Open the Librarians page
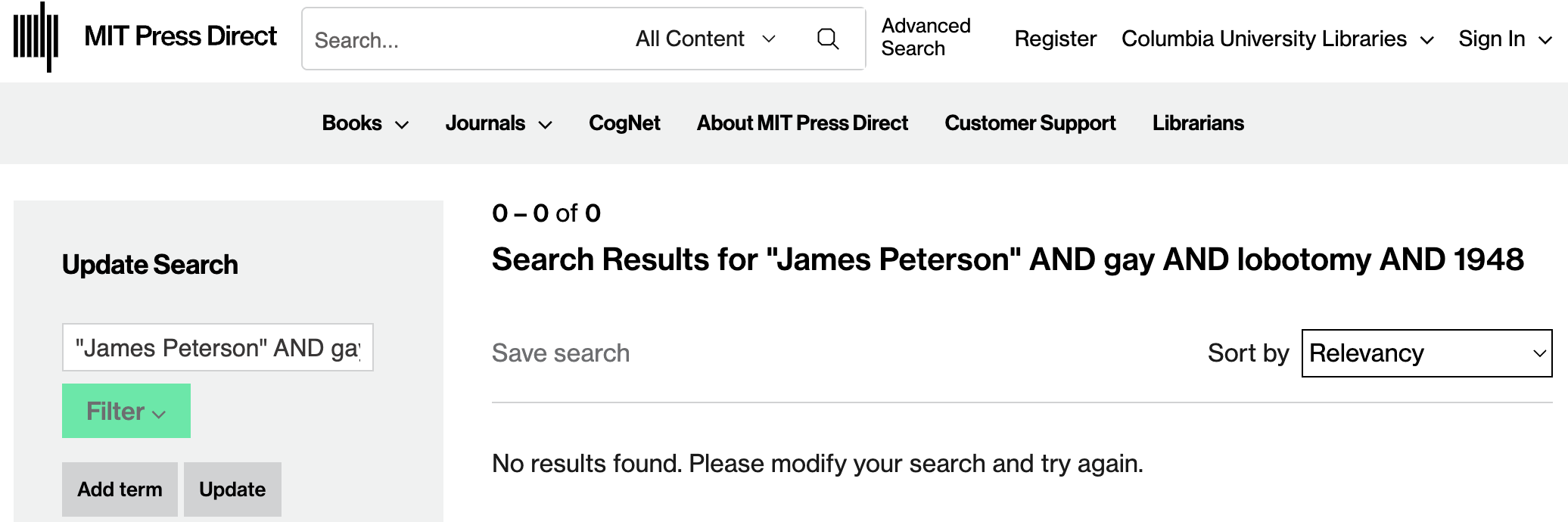The height and width of the screenshot is (522, 1568). coord(1198,123)
